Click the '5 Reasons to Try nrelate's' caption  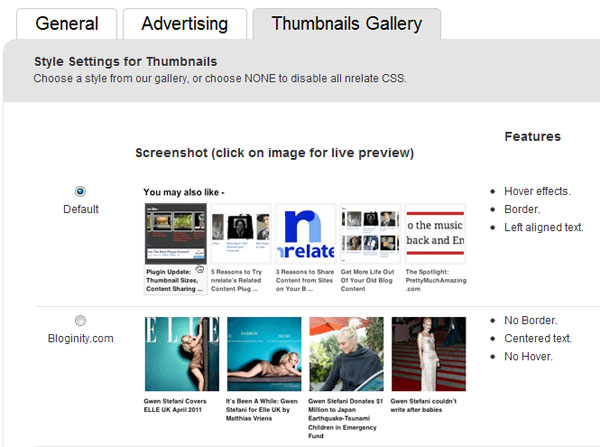click(x=236, y=281)
